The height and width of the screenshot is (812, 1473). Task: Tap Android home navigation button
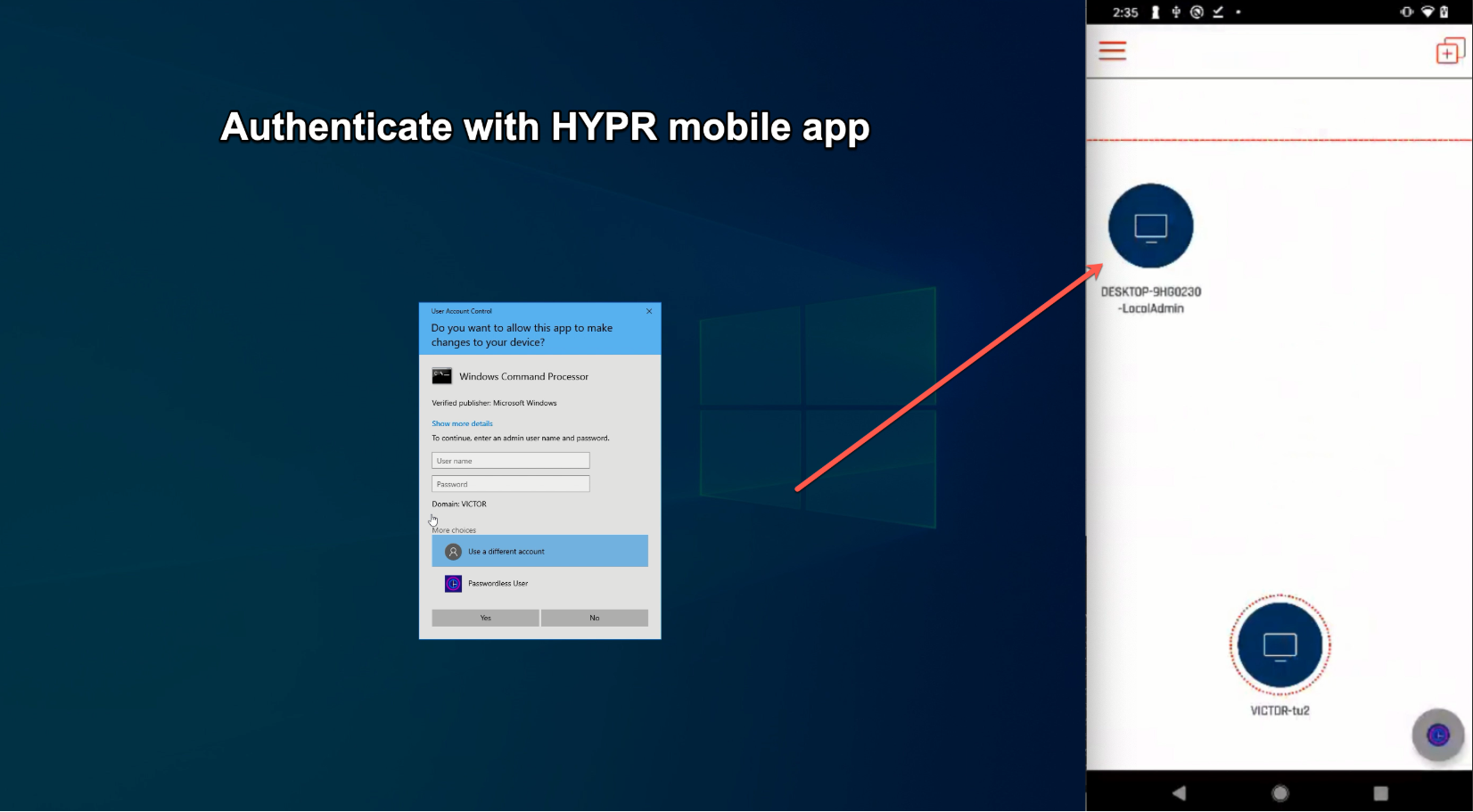coord(1280,792)
